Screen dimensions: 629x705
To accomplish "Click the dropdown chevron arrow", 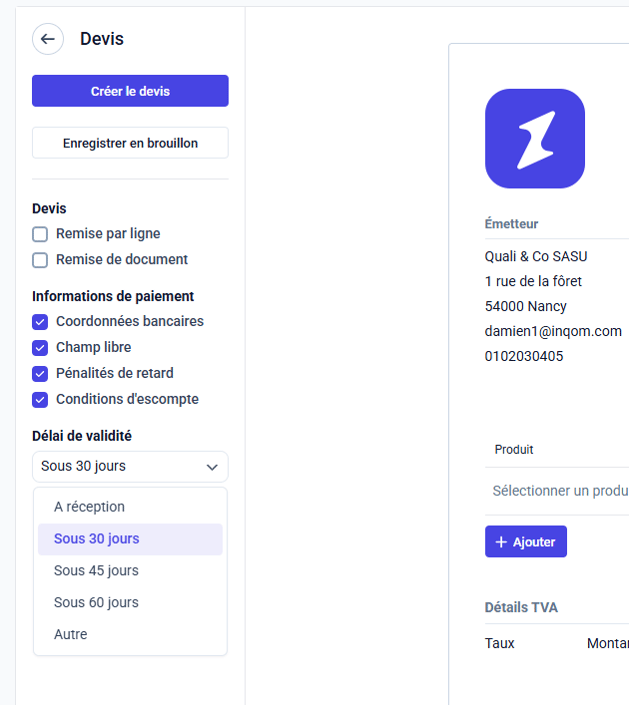I will [212, 467].
